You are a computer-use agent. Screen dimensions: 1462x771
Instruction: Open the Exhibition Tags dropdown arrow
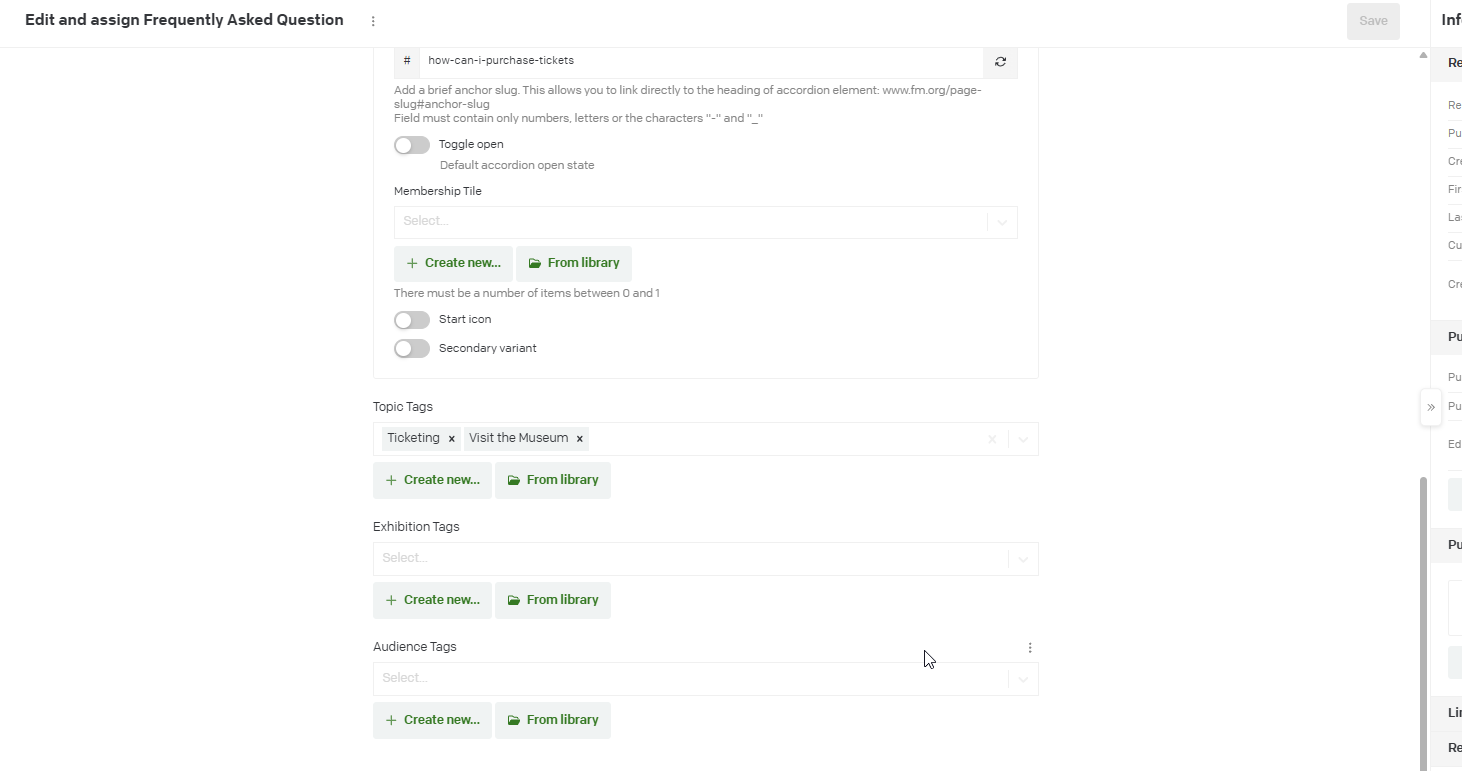pyautogui.click(x=1023, y=559)
